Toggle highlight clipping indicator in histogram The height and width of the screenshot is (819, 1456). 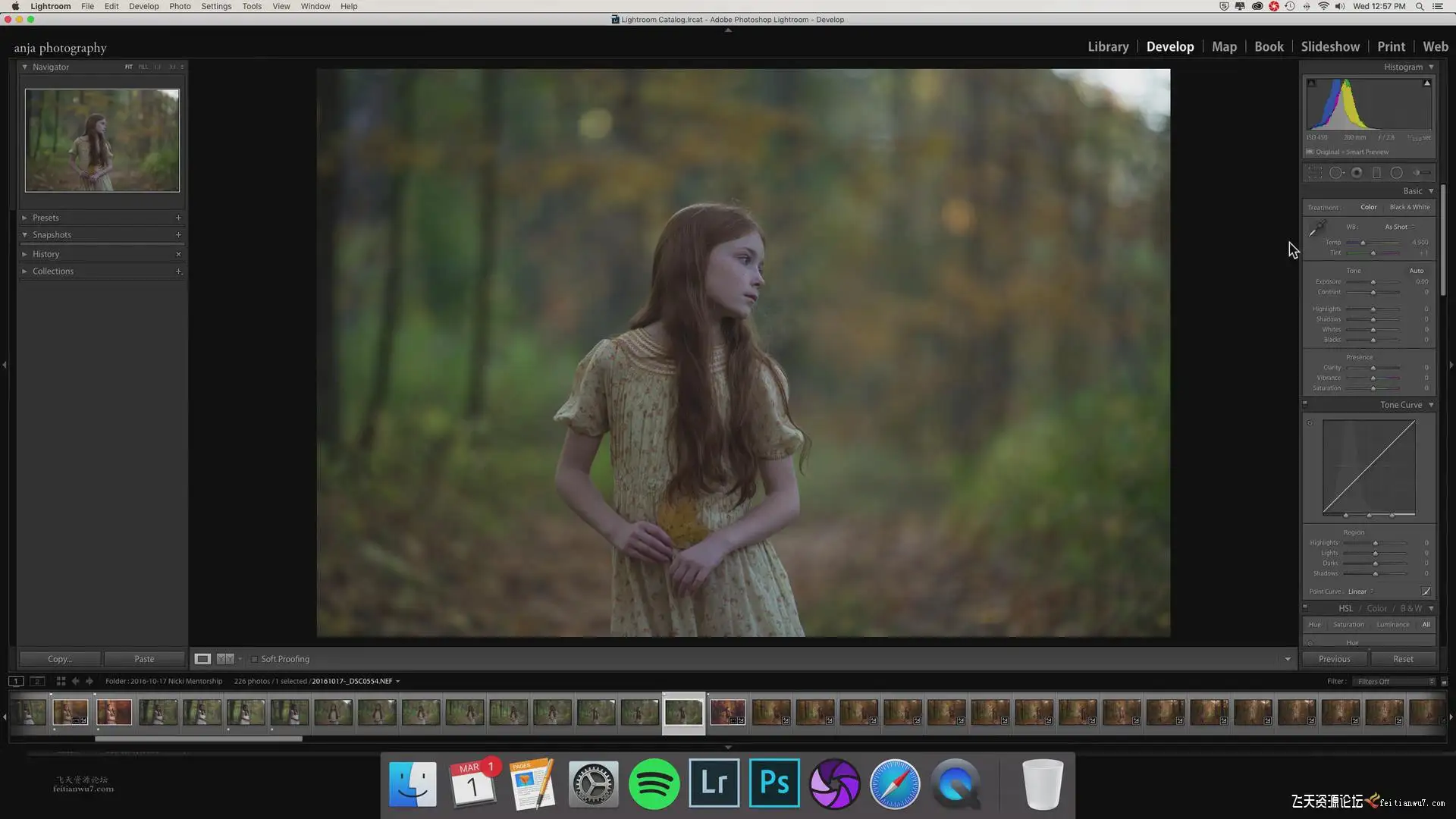point(1426,83)
